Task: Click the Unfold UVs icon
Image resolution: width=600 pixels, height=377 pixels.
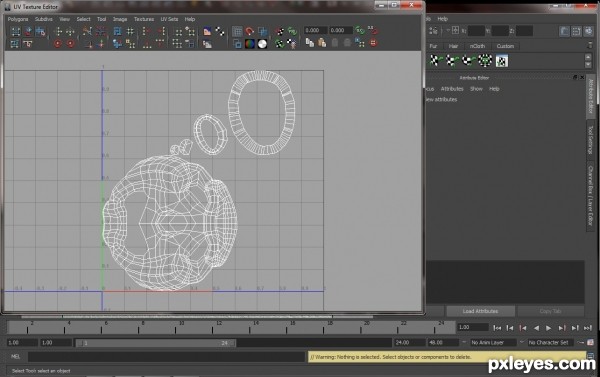Action: (x=117, y=44)
